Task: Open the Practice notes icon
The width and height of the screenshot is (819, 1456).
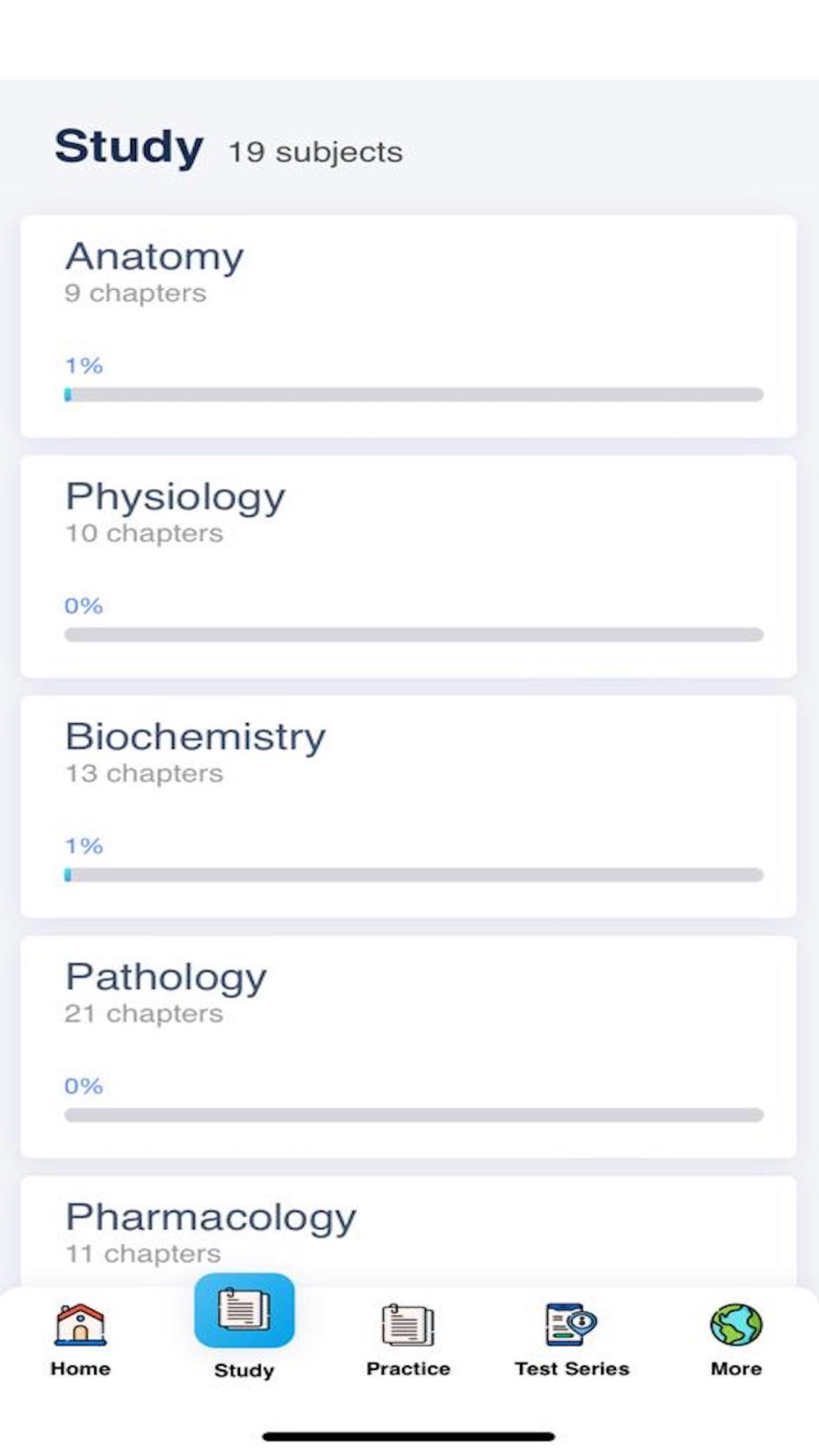Action: coord(408,1324)
